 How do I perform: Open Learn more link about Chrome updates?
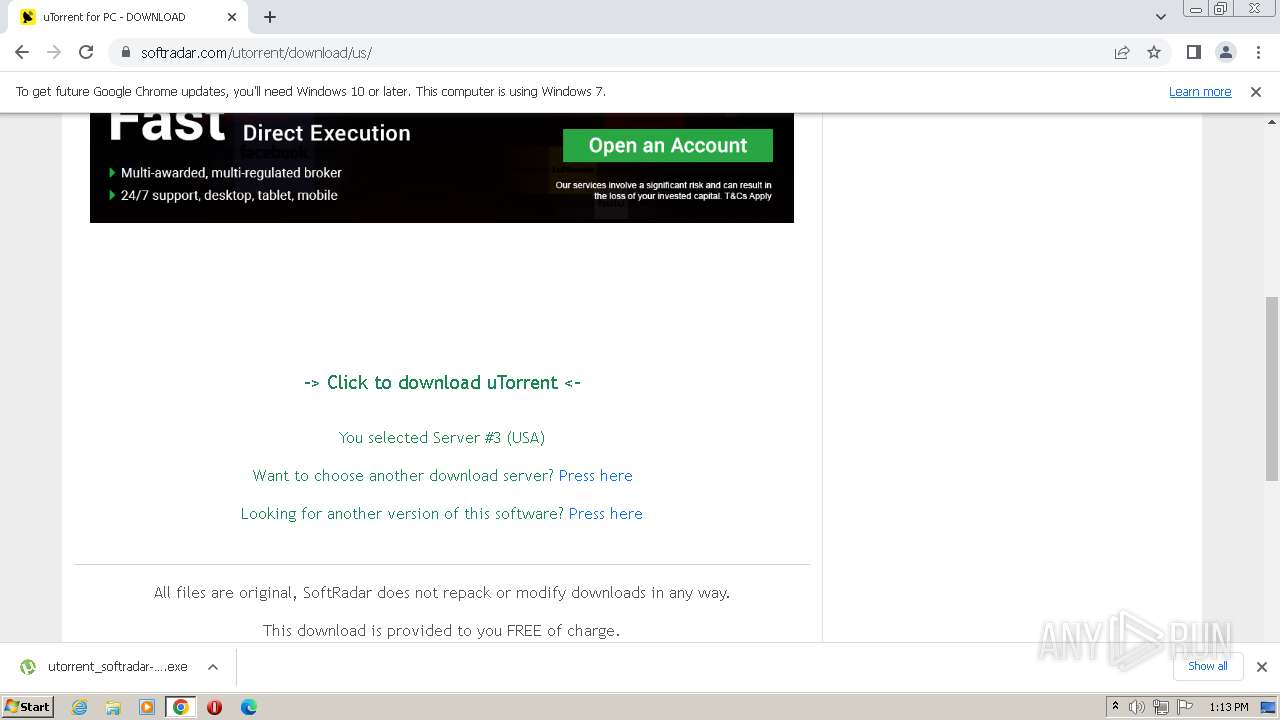tap(1200, 92)
